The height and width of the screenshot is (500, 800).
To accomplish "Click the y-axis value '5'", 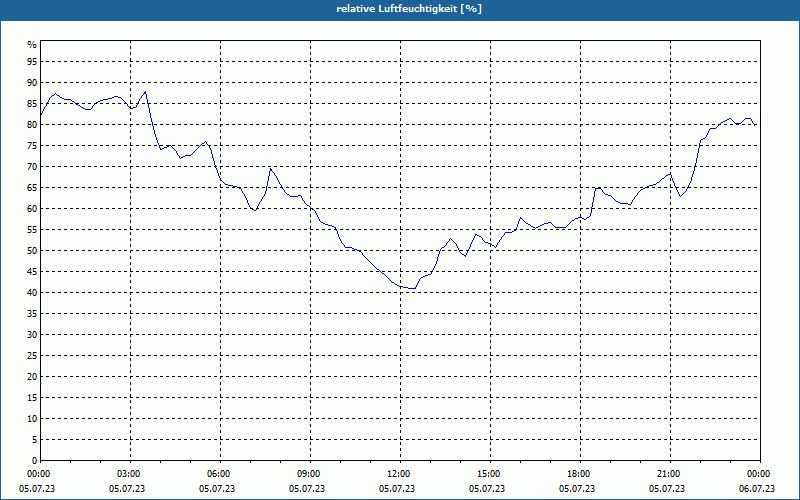I will pos(35,440).
